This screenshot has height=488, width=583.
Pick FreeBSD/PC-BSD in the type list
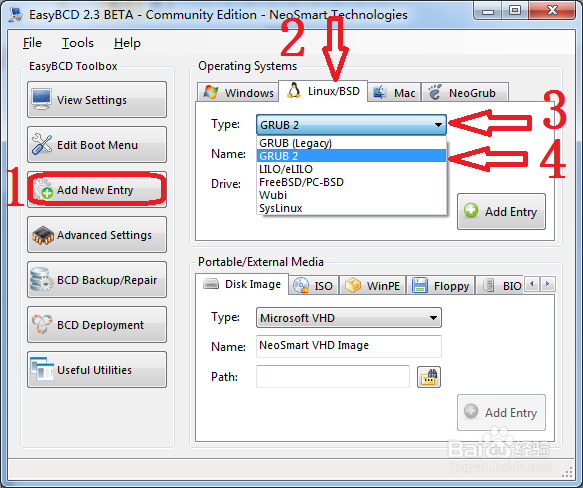(x=351, y=182)
